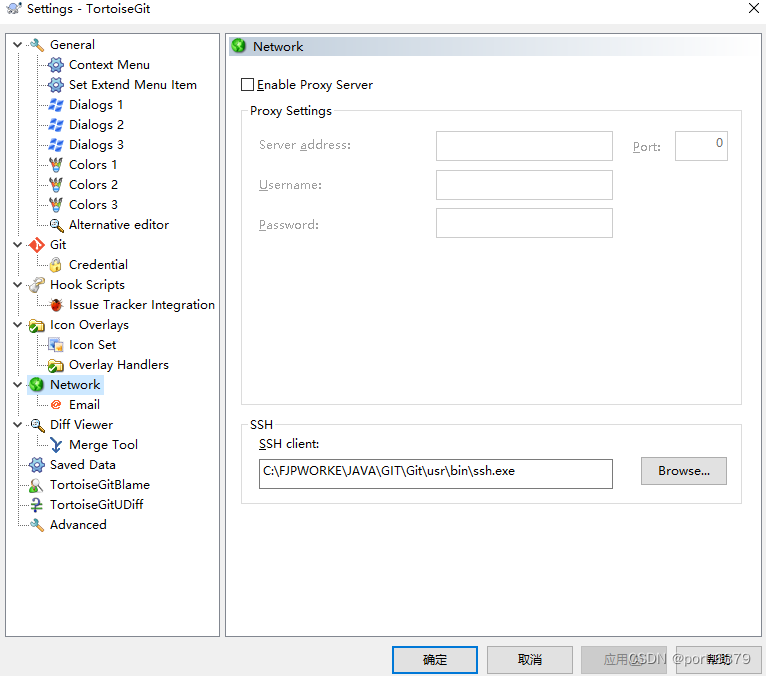Collapse the Diff Viewer tree node
Screen dimensions: 766x676
pos(18,425)
